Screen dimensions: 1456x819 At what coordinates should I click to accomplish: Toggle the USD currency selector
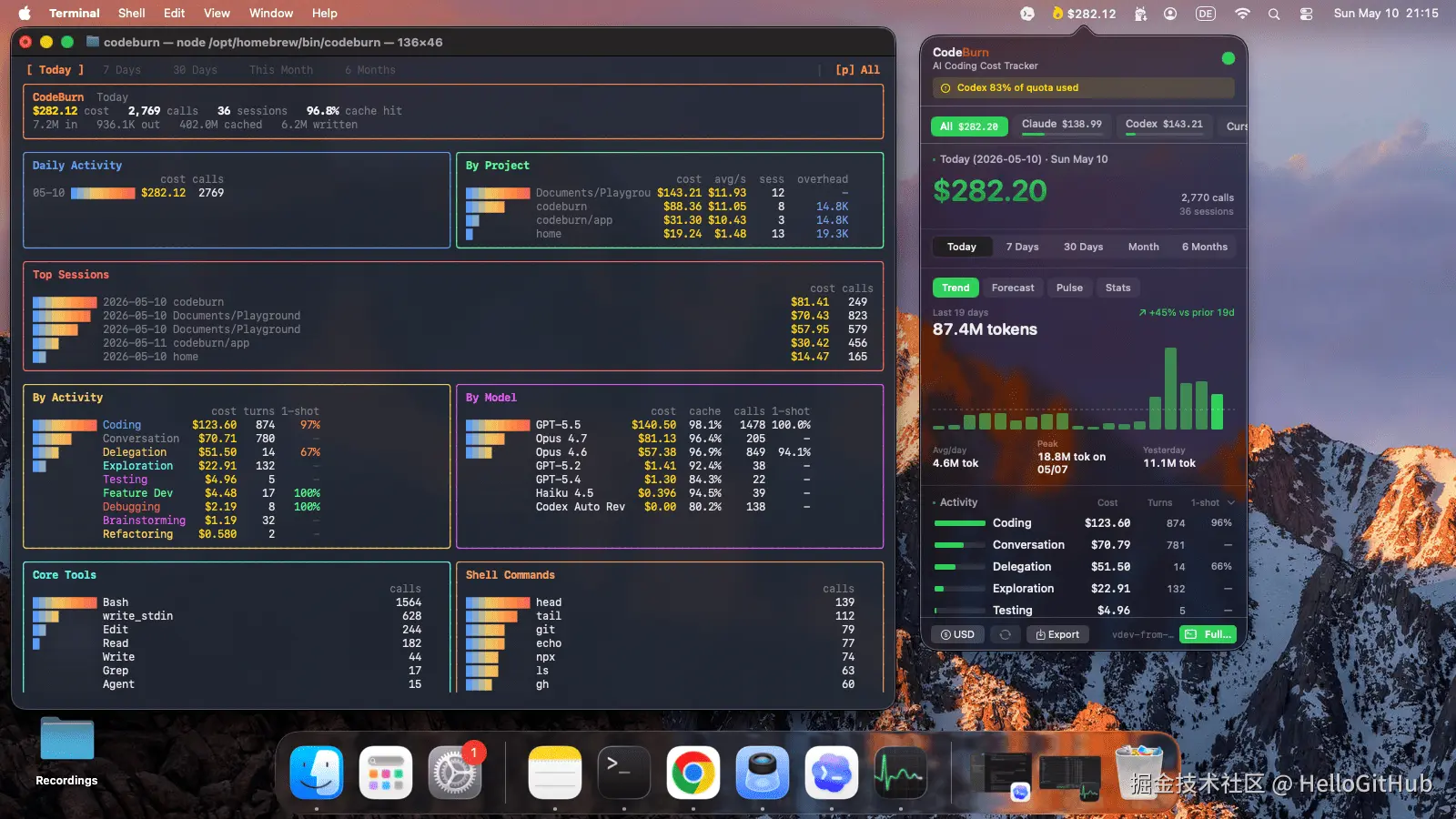pyautogui.click(x=957, y=634)
